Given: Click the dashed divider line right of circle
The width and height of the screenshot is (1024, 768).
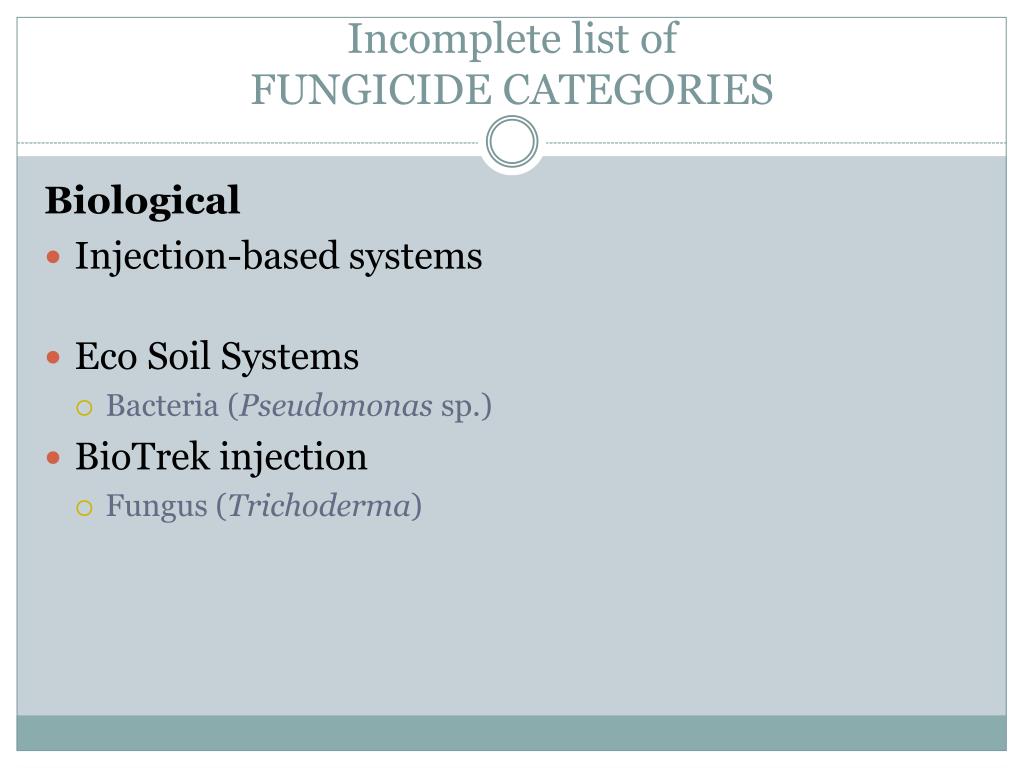Looking at the screenshot, I should pos(776,142).
